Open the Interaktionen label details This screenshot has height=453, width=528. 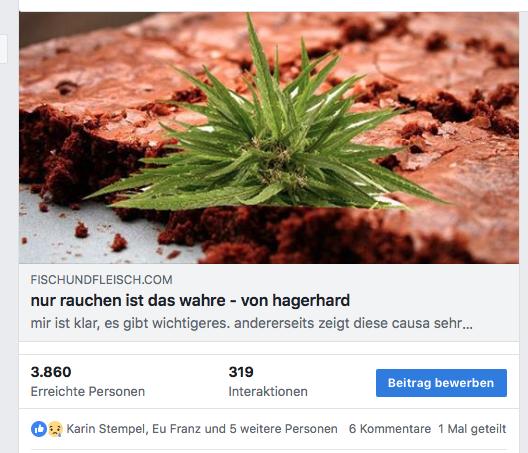[x=268, y=392]
